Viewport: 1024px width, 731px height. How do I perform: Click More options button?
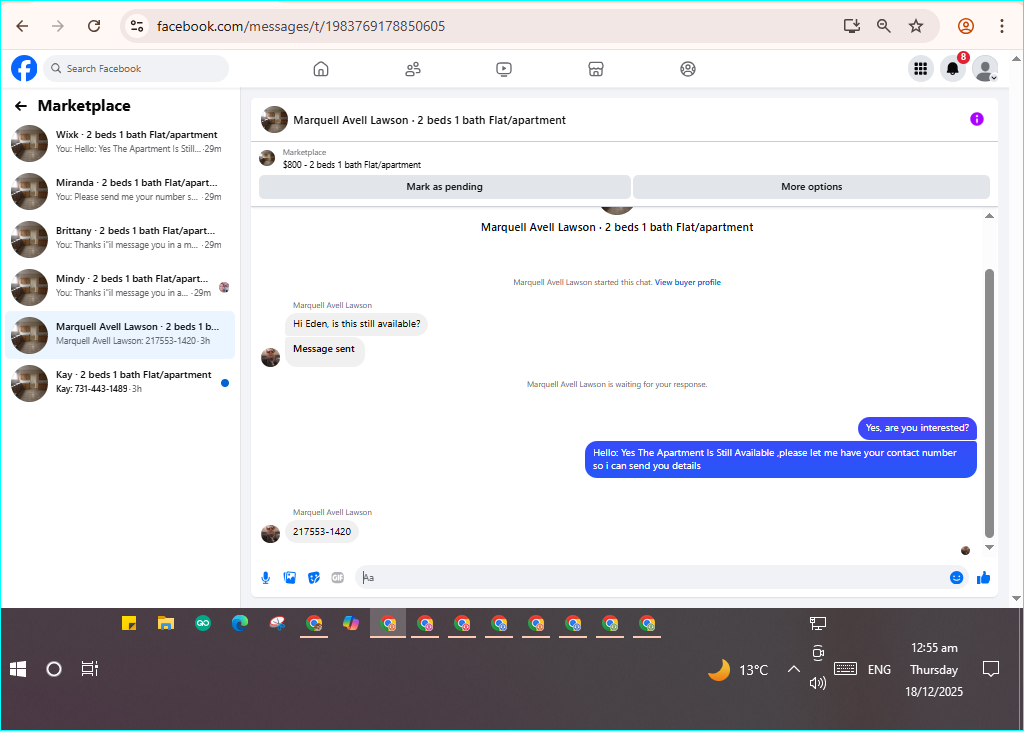tap(811, 187)
